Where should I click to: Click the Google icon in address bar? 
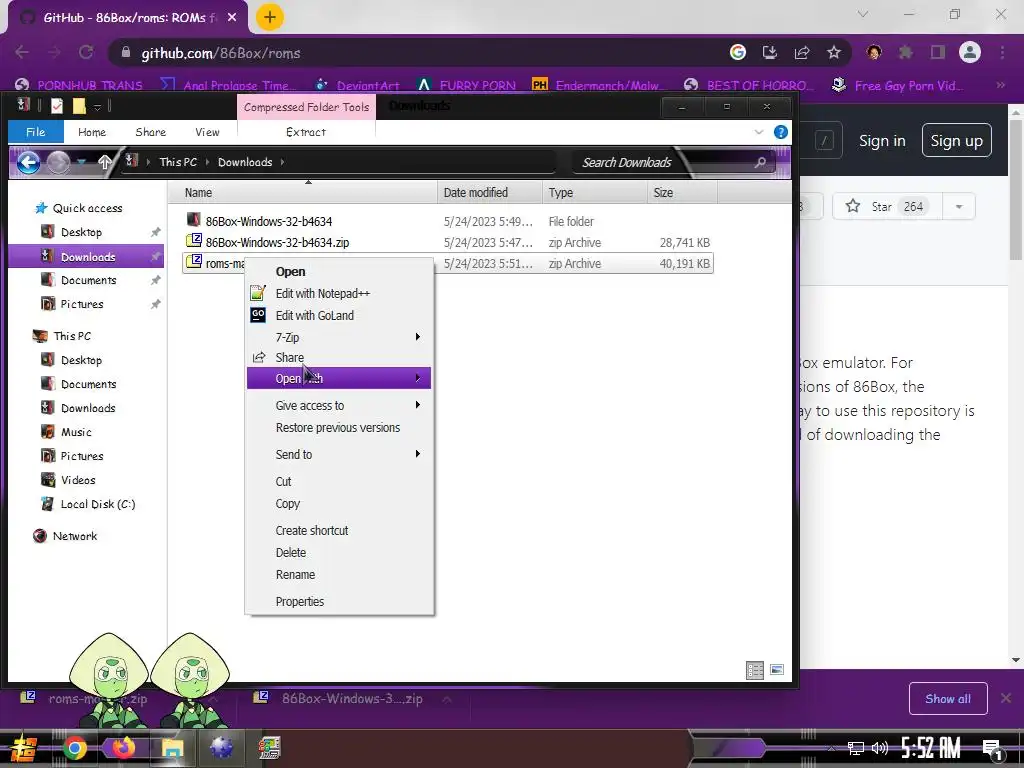[738, 53]
